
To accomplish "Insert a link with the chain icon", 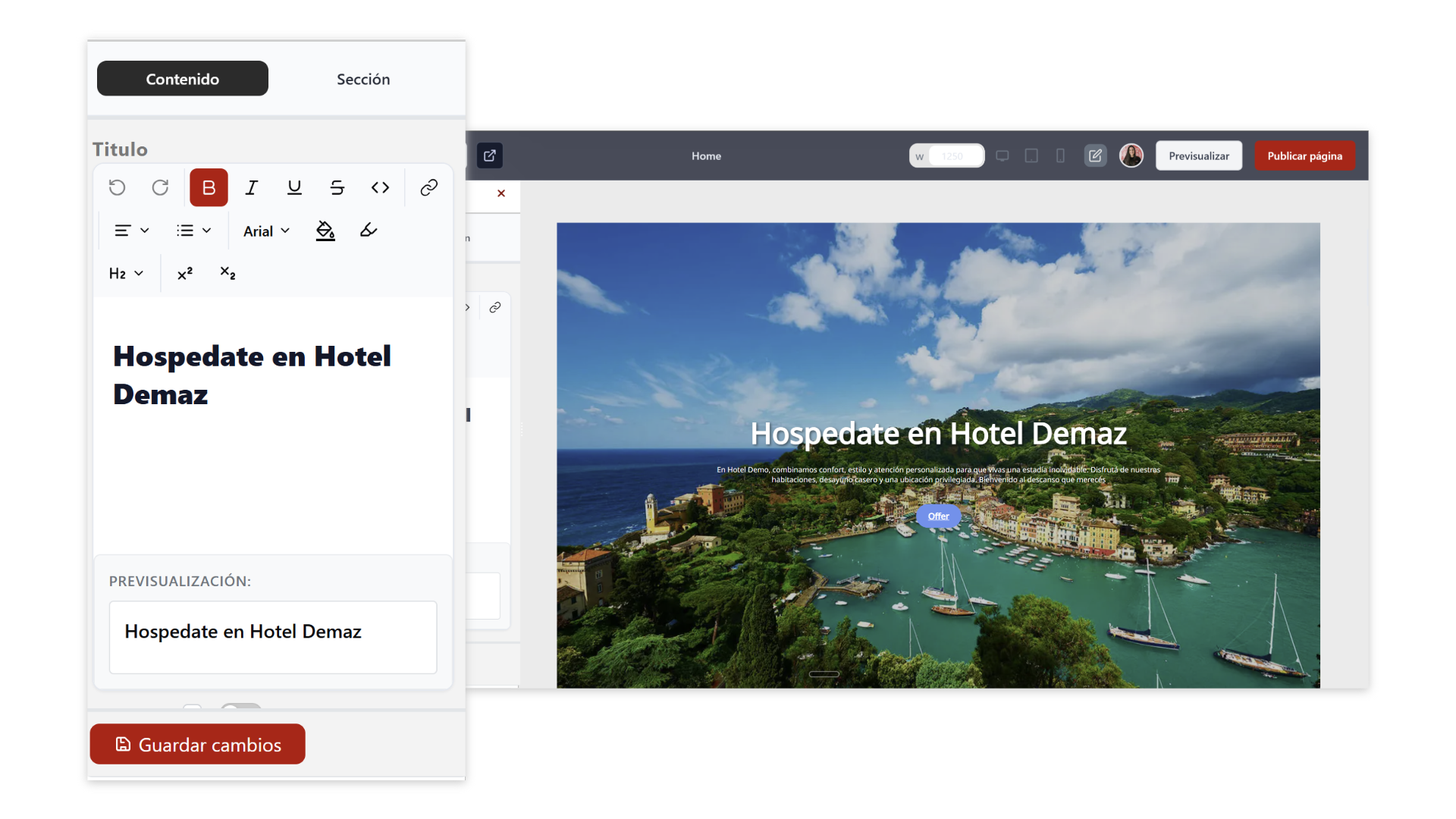I will (429, 187).
